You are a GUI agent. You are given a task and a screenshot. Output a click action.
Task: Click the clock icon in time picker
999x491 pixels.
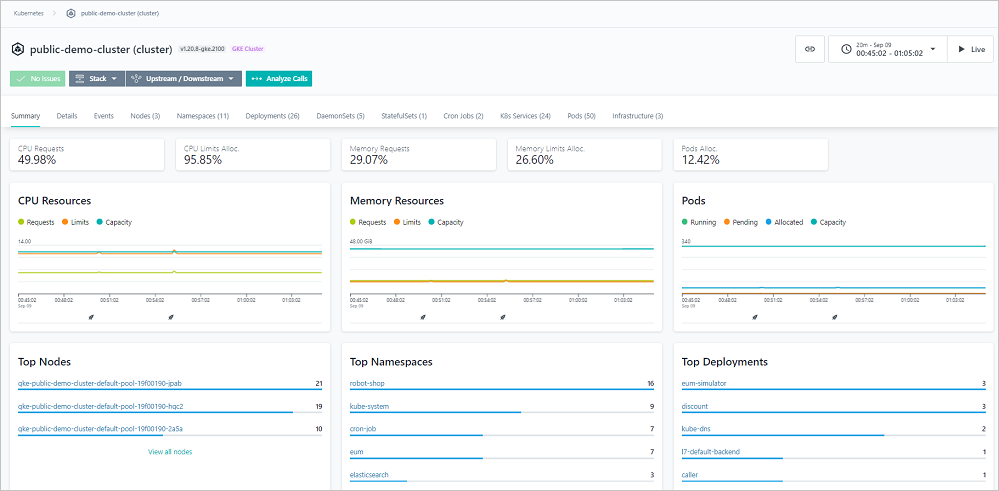(846, 49)
